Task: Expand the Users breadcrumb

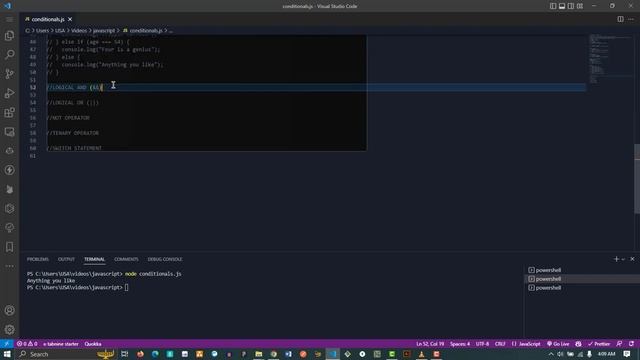Action: [x=42, y=31]
